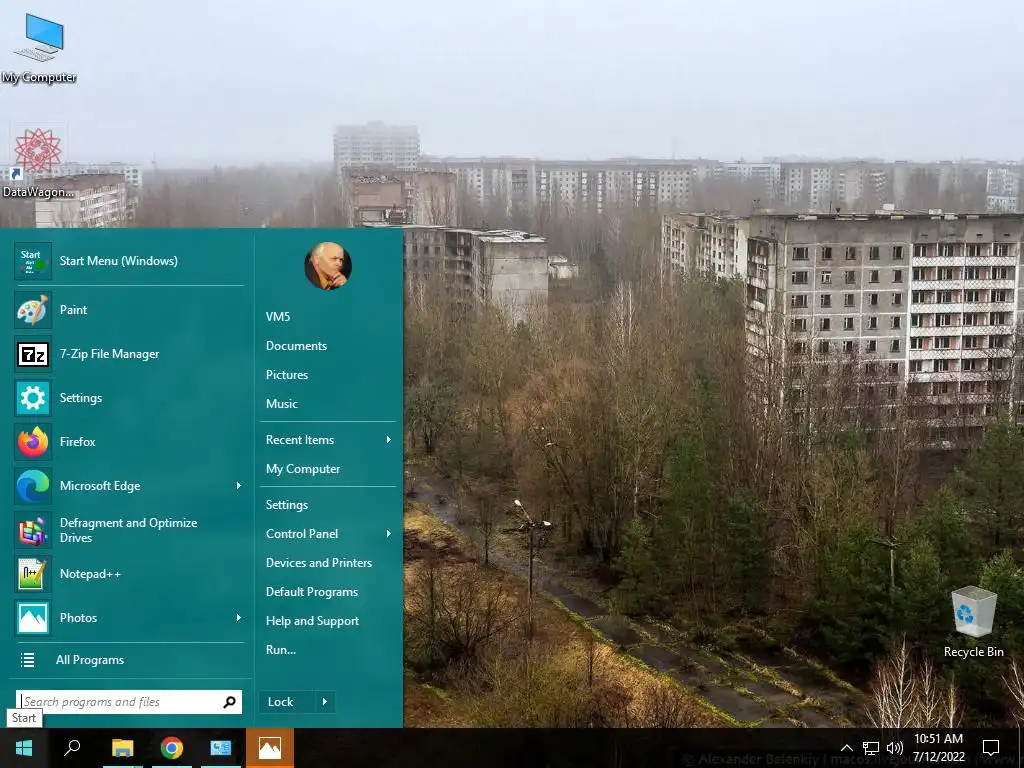Click the Control Panel label
The height and width of the screenshot is (768, 1024).
pyautogui.click(x=302, y=534)
